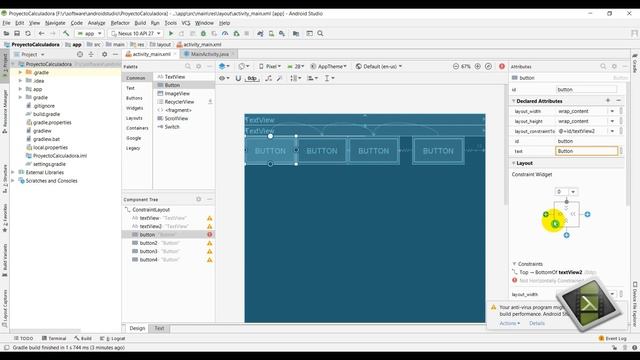Click the Open folder toolbar icon
The image size is (640, 360).
tap(7, 33)
